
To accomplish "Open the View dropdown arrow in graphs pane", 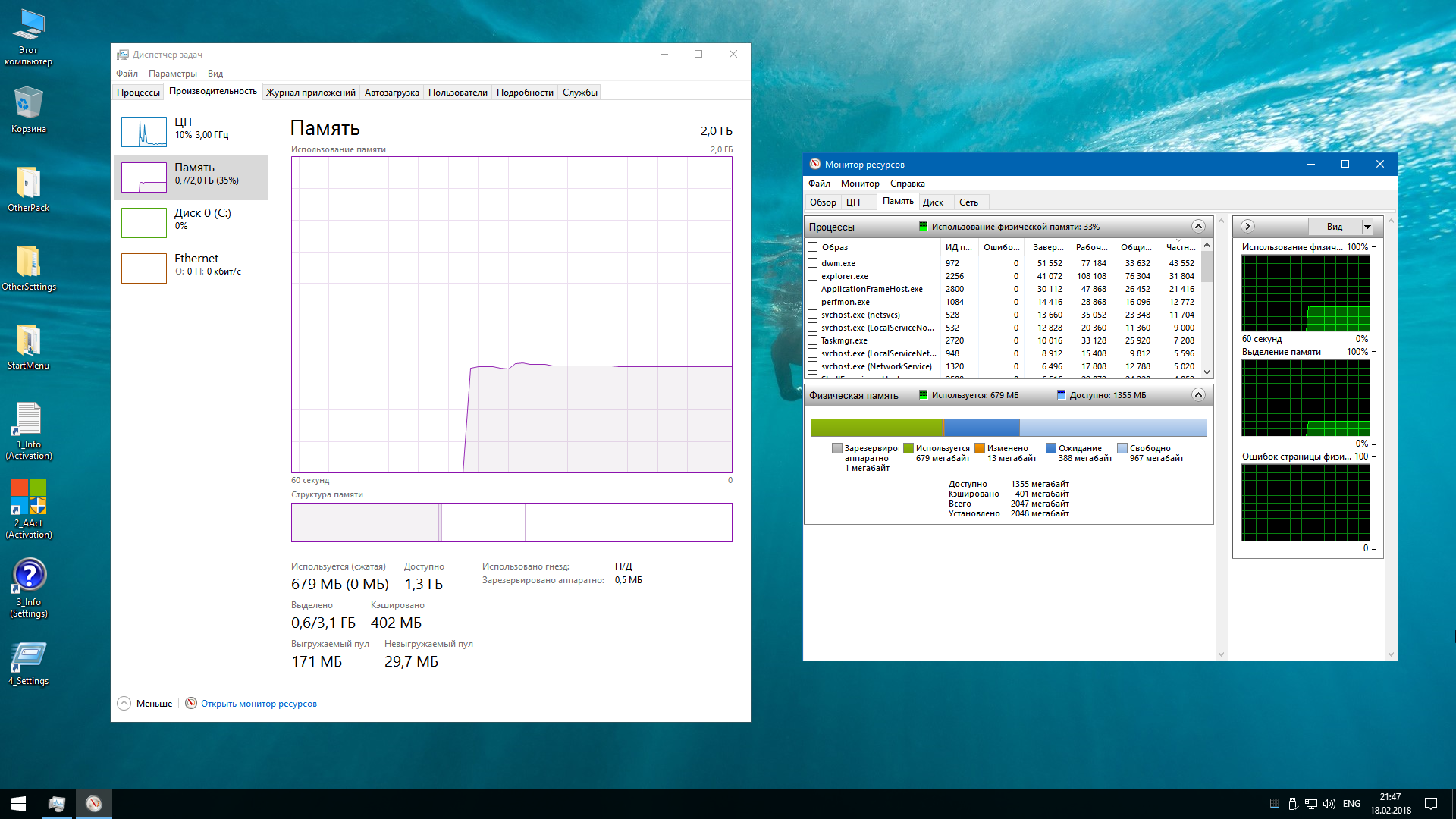I will point(1367,227).
